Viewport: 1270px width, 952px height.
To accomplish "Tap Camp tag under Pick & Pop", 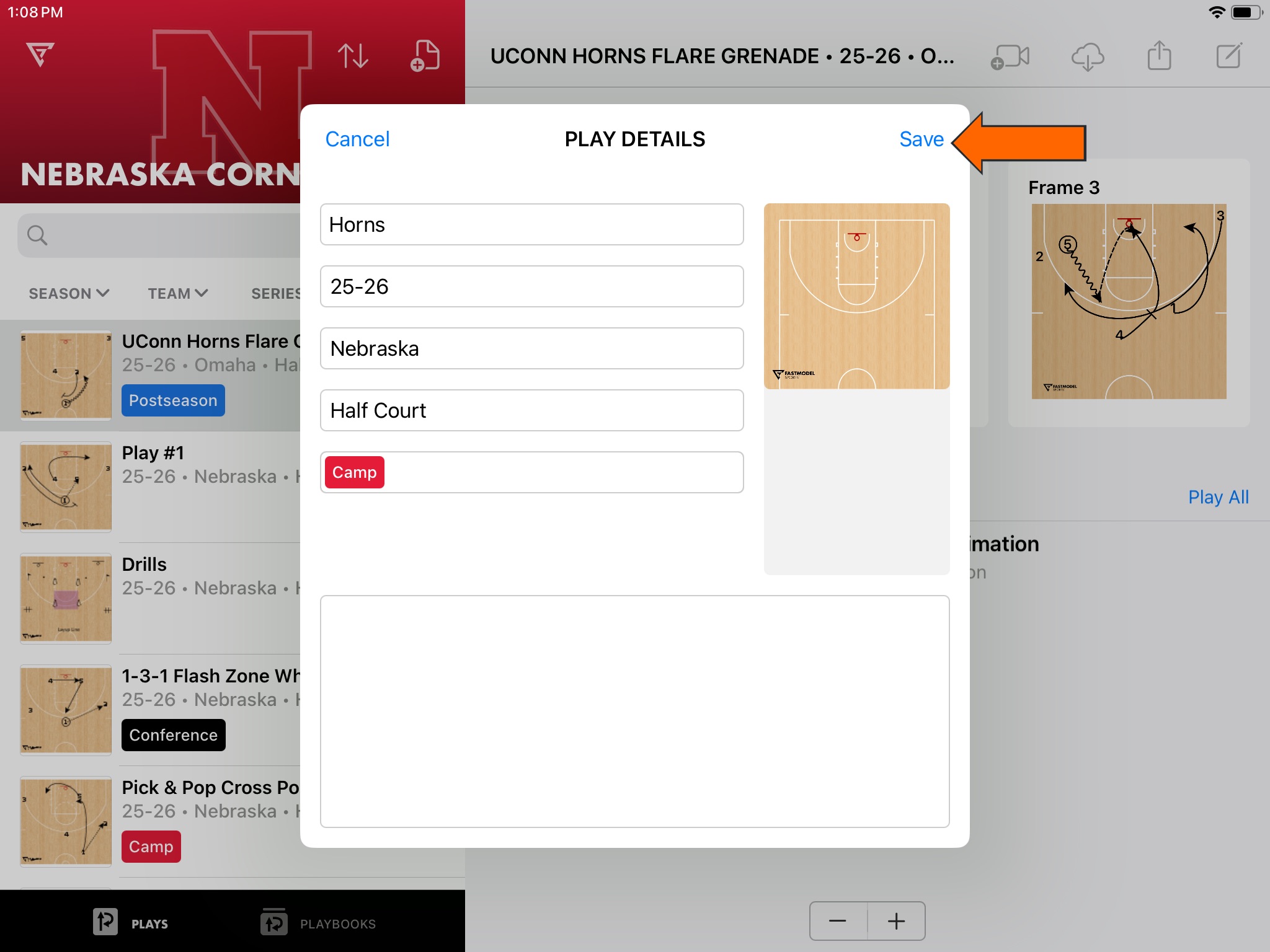I will click(151, 847).
